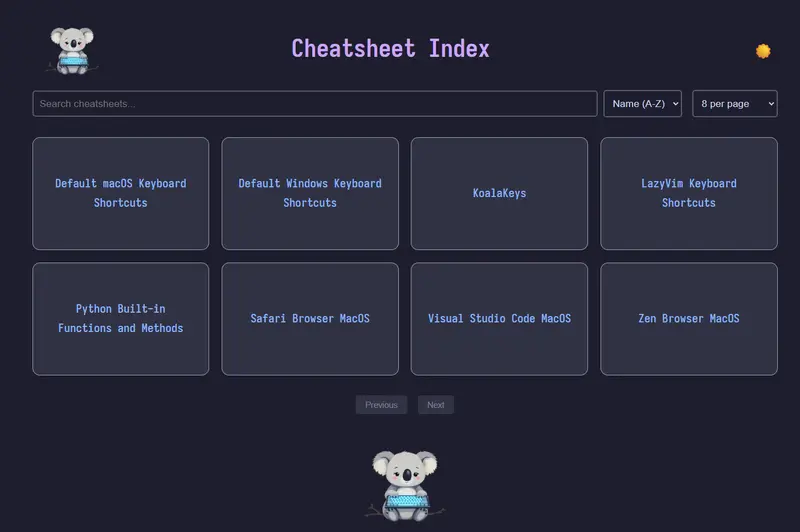
Task: Open Python Built-in Functions and Methods card
Action: [x=120, y=319]
